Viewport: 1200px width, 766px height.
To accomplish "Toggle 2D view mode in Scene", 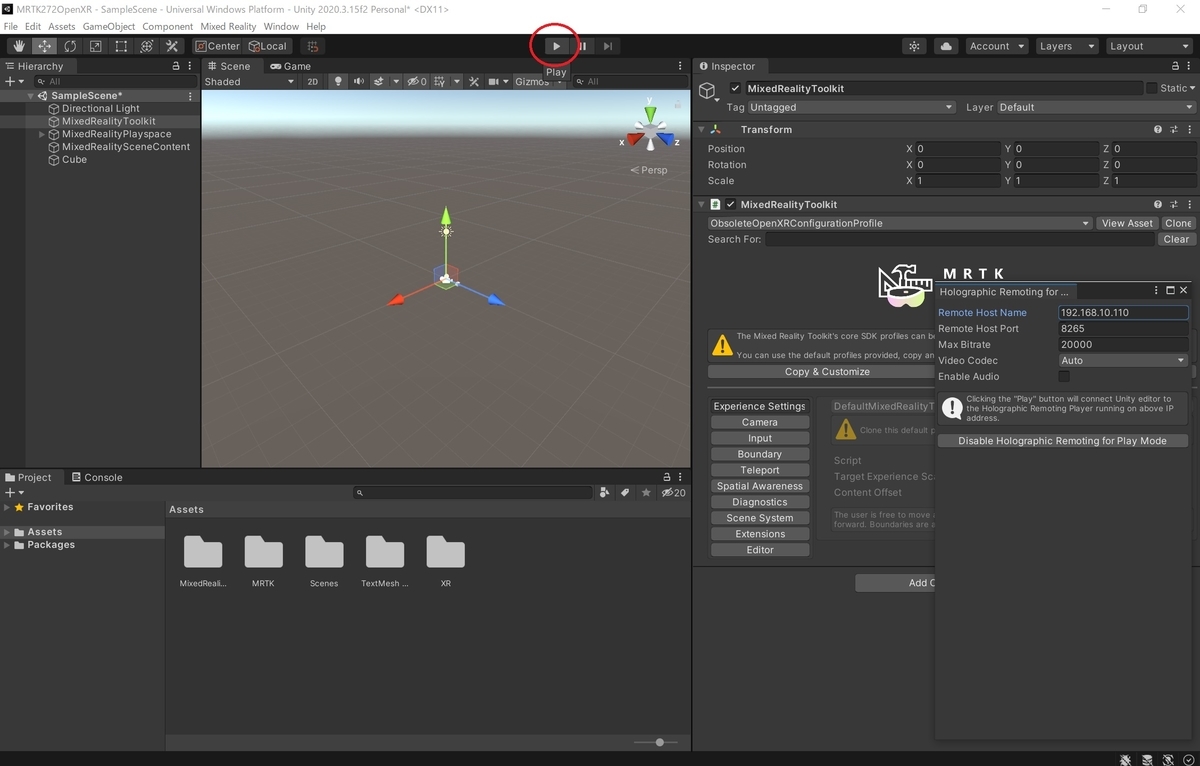I will point(312,82).
